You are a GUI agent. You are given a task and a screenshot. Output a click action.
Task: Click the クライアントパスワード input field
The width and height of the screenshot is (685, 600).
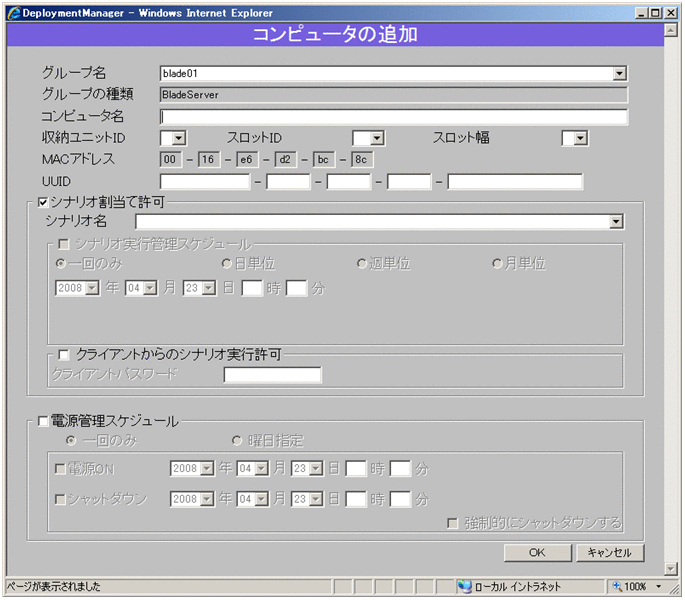273,375
